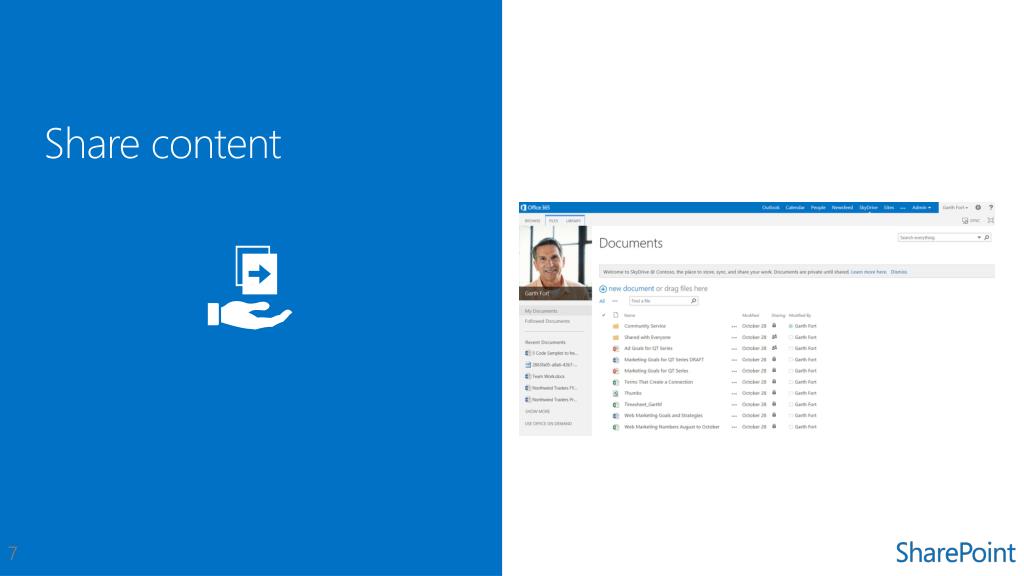This screenshot has width=1024, height=576.
Task: Click the Thumbs file icon
Action: point(615,393)
